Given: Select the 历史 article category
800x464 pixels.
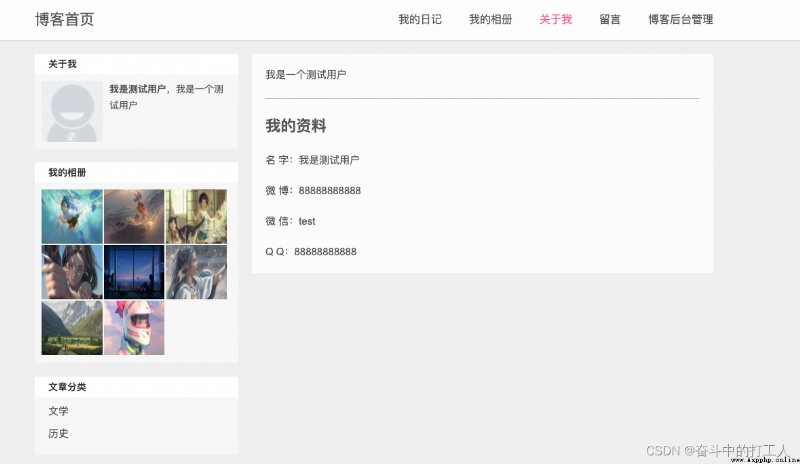Looking at the screenshot, I should 58,433.
